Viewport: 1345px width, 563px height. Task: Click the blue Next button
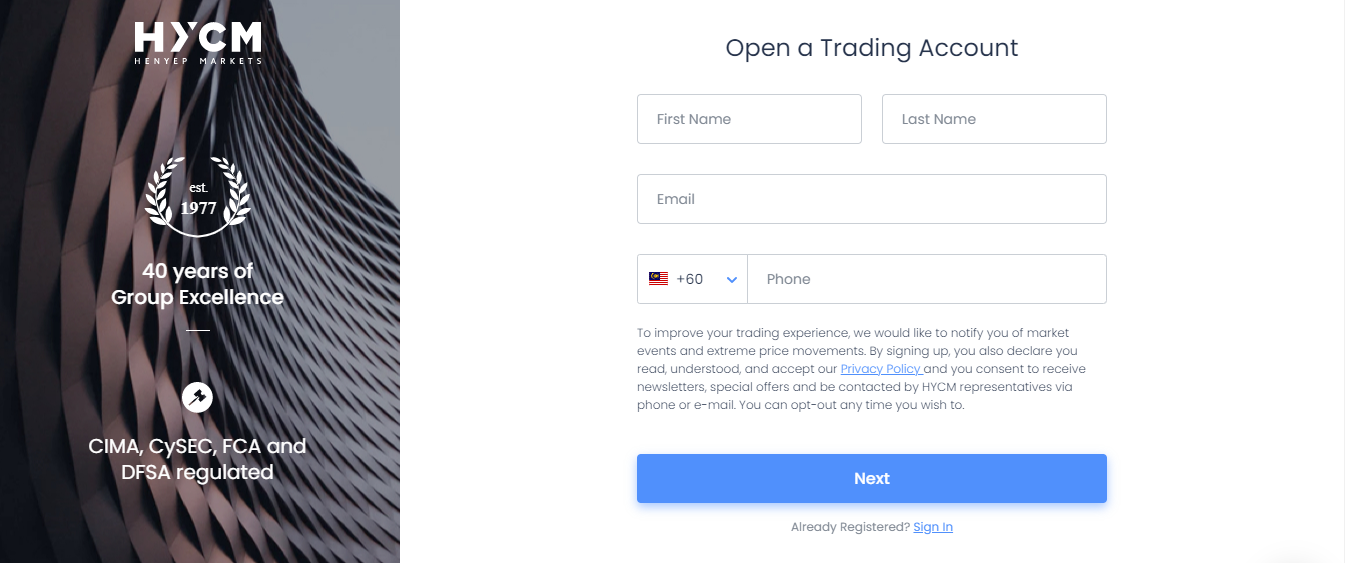tap(872, 478)
